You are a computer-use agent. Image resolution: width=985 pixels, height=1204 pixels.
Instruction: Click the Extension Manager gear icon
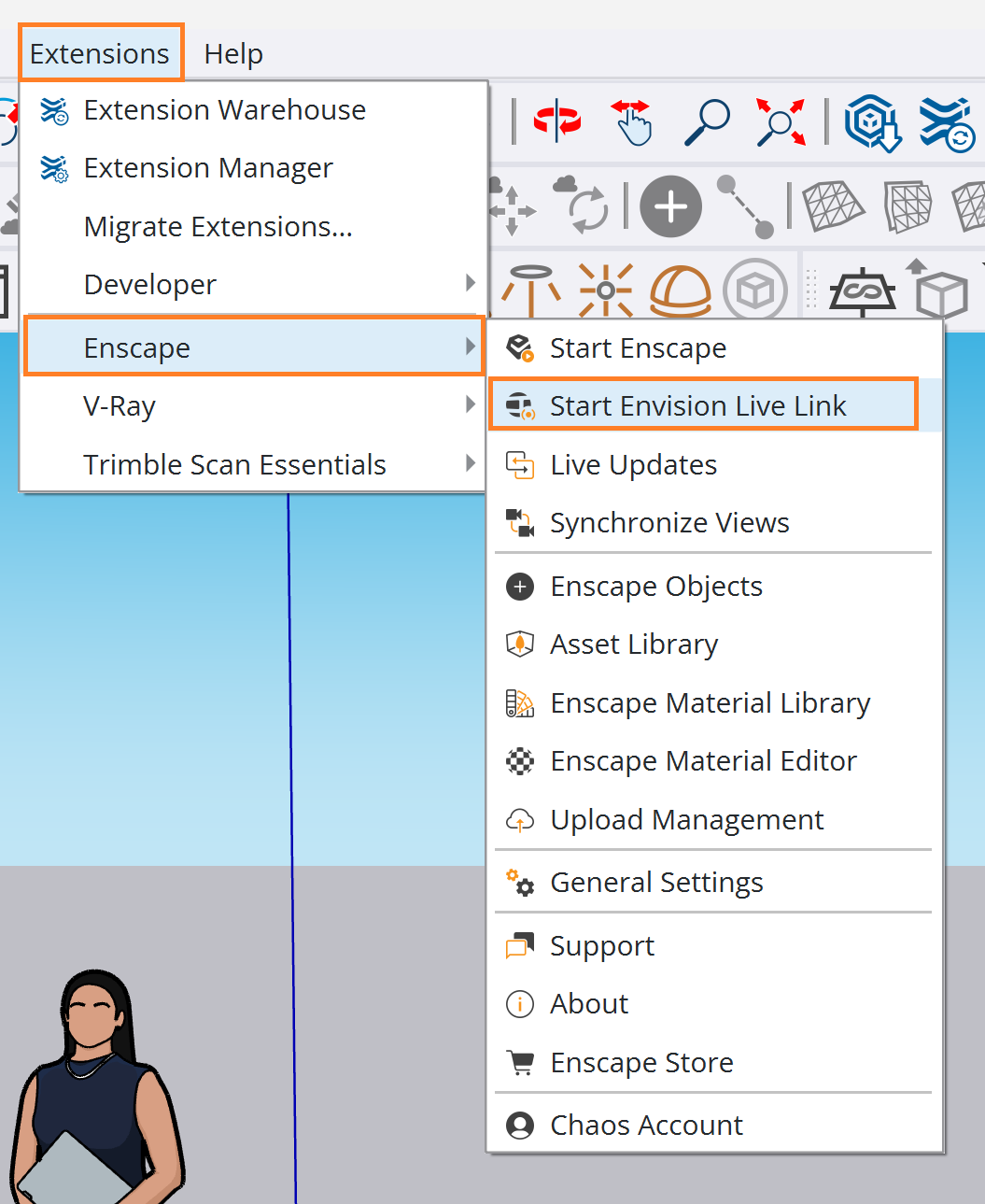click(x=54, y=169)
